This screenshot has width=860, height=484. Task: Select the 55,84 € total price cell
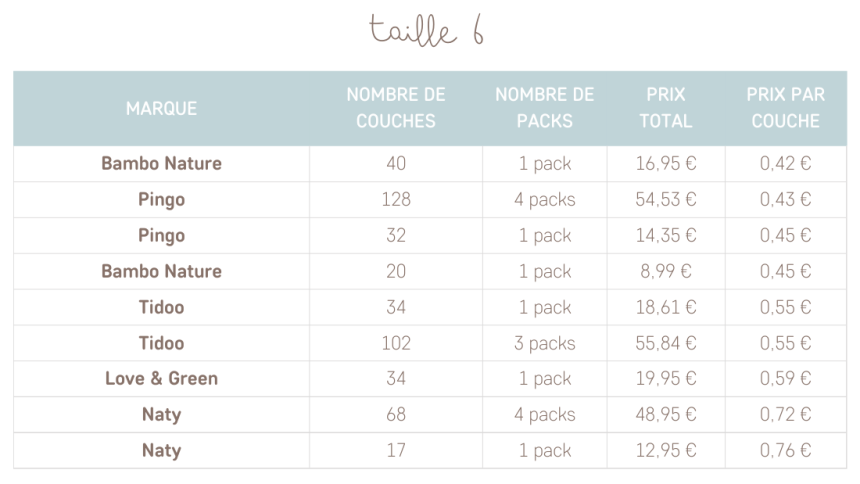(x=666, y=343)
